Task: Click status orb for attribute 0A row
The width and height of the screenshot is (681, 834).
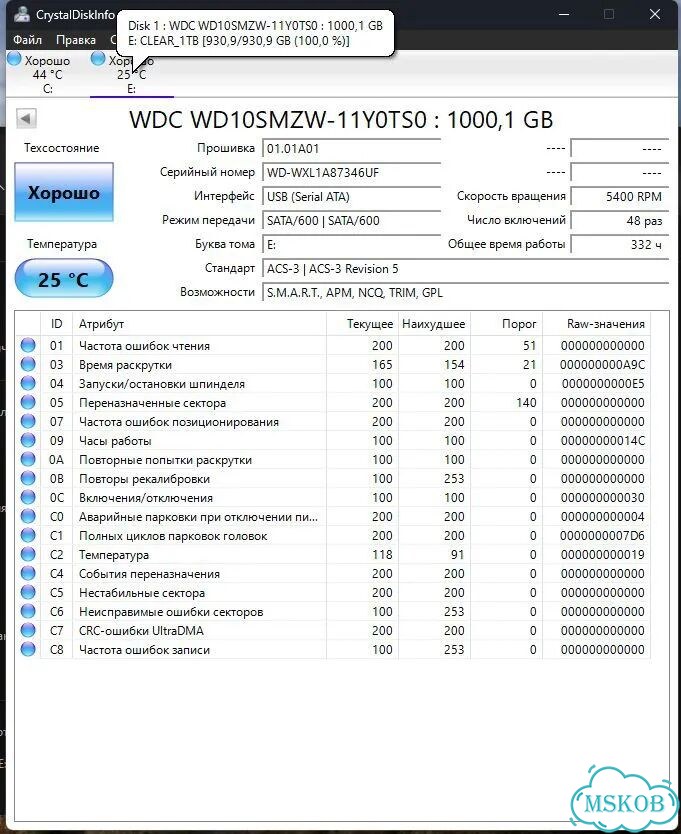Action: (x=28, y=460)
